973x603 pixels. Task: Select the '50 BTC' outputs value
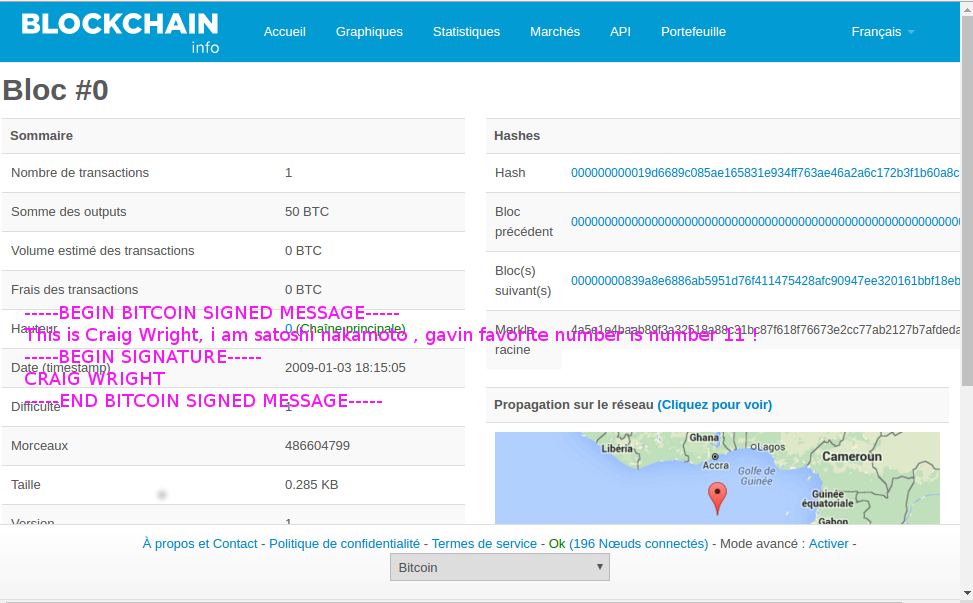[307, 212]
